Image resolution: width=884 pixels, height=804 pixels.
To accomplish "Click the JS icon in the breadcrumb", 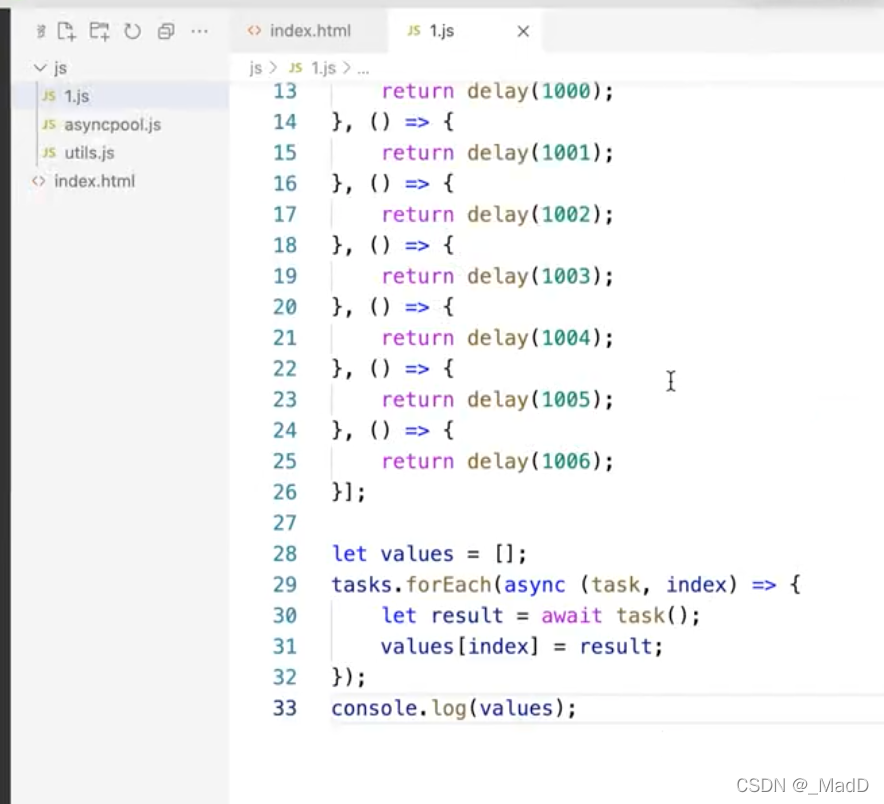I will [x=295, y=68].
